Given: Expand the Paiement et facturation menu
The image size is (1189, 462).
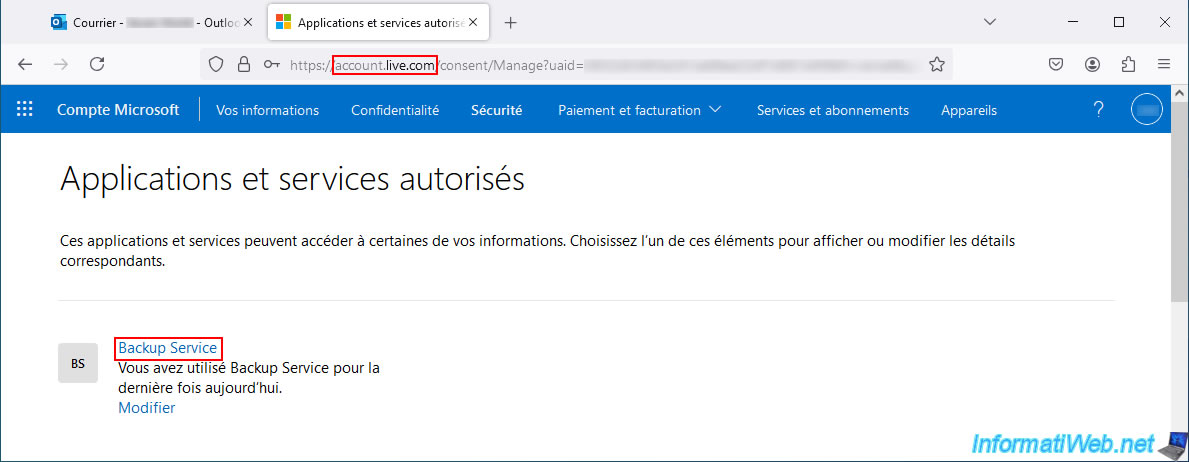Looking at the screenshot, I should [x=639, y=110].
